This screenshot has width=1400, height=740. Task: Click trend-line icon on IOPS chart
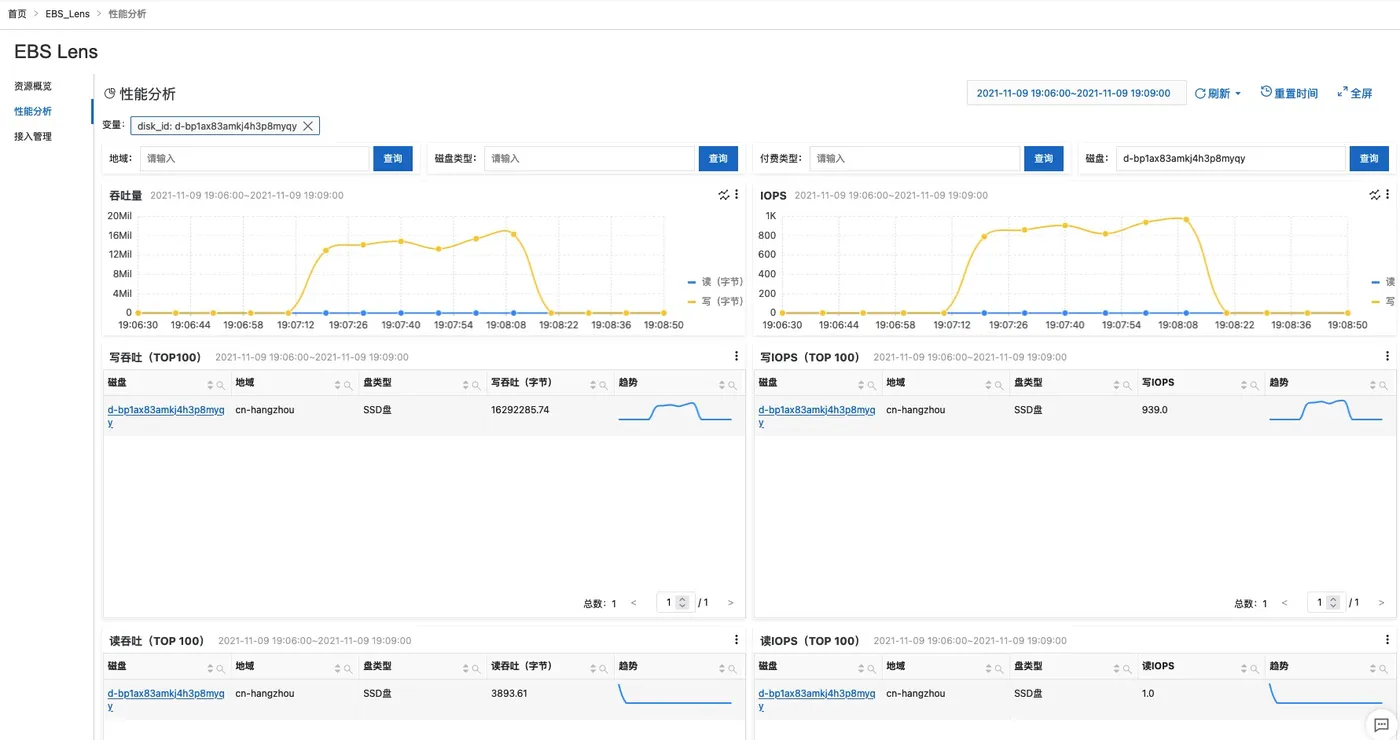[x=1374, y=195]
